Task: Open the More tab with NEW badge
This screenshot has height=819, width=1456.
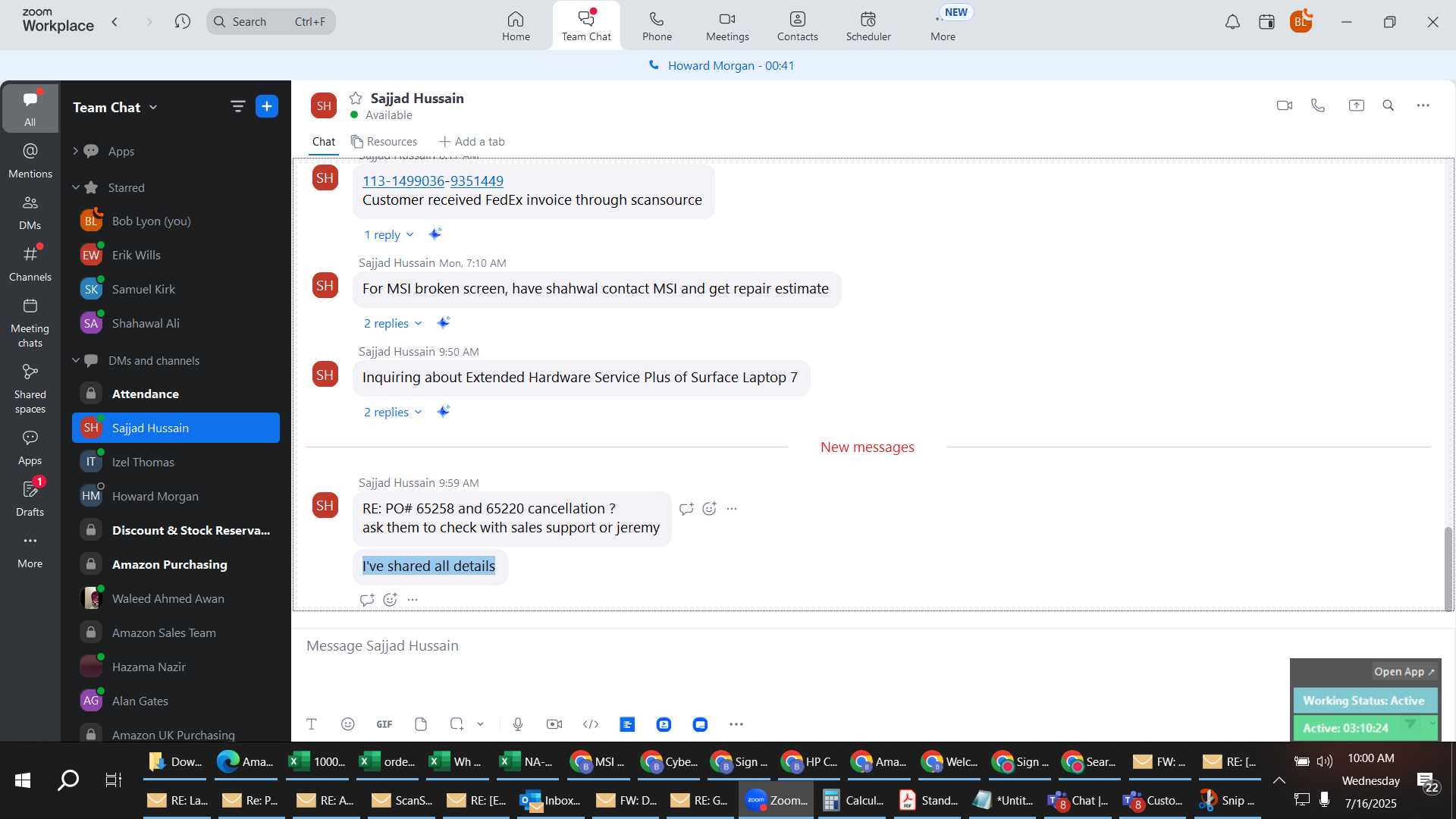Action: (943, 26)
